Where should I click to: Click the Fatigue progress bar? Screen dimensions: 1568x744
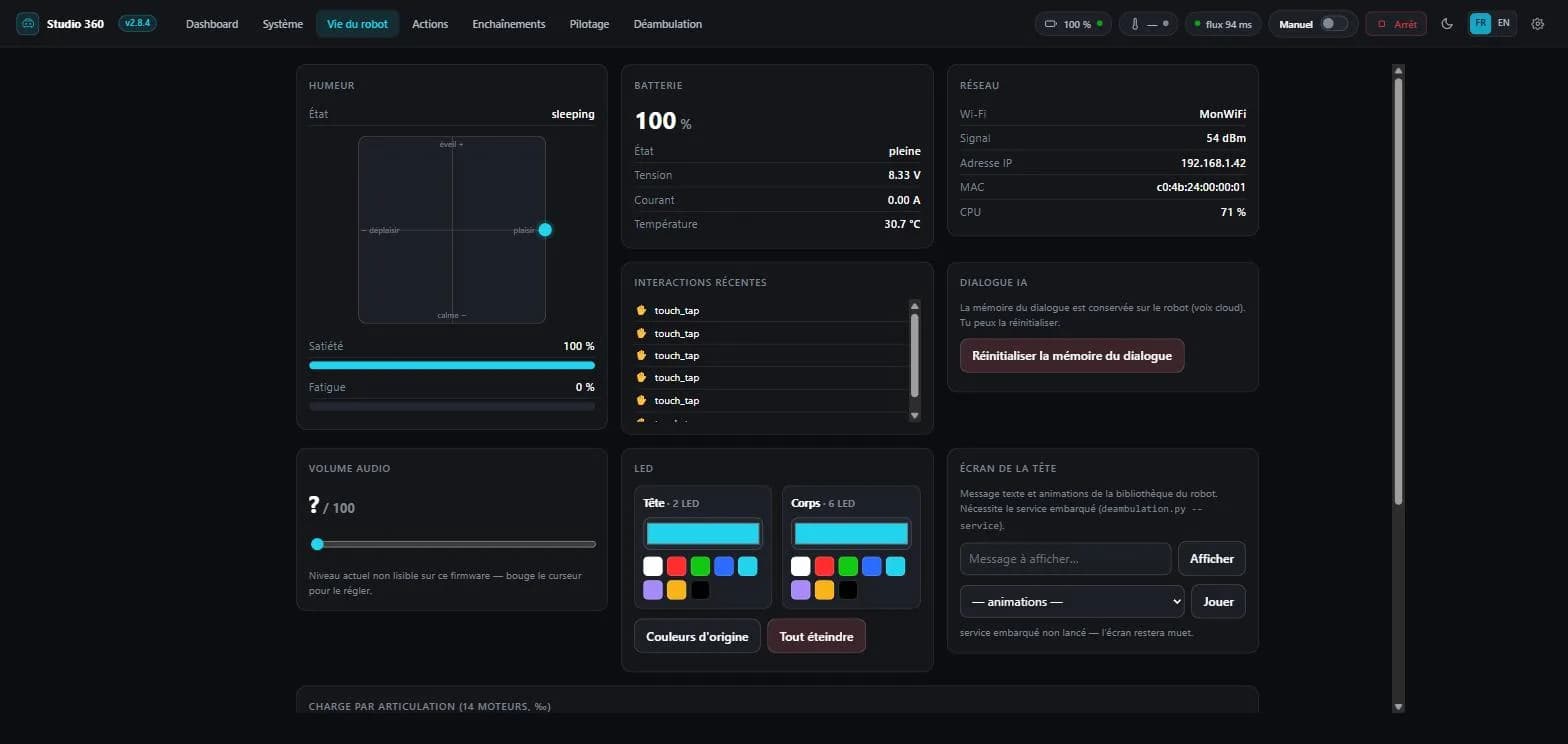tap(452, 406)
